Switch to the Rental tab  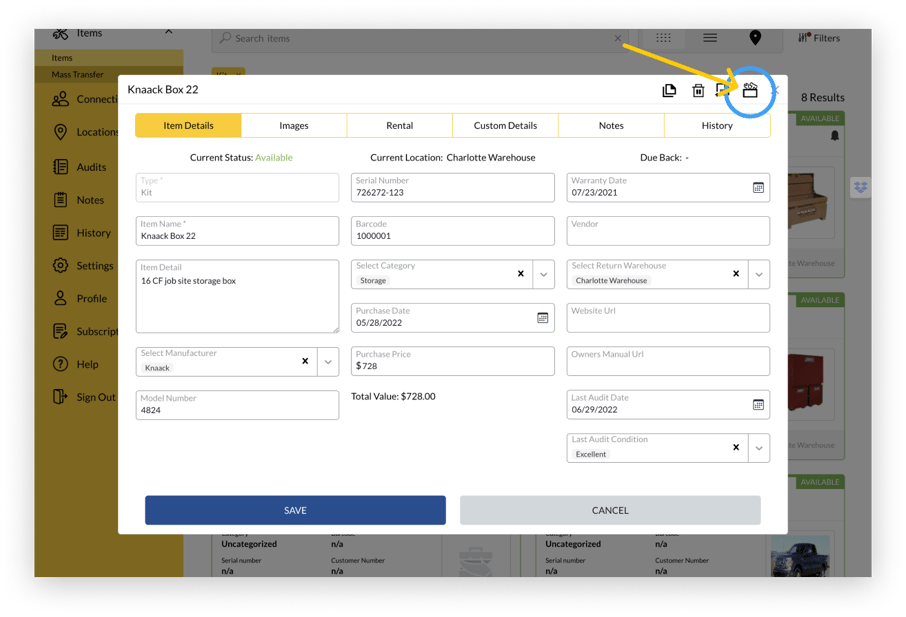(x=399, y=126)
